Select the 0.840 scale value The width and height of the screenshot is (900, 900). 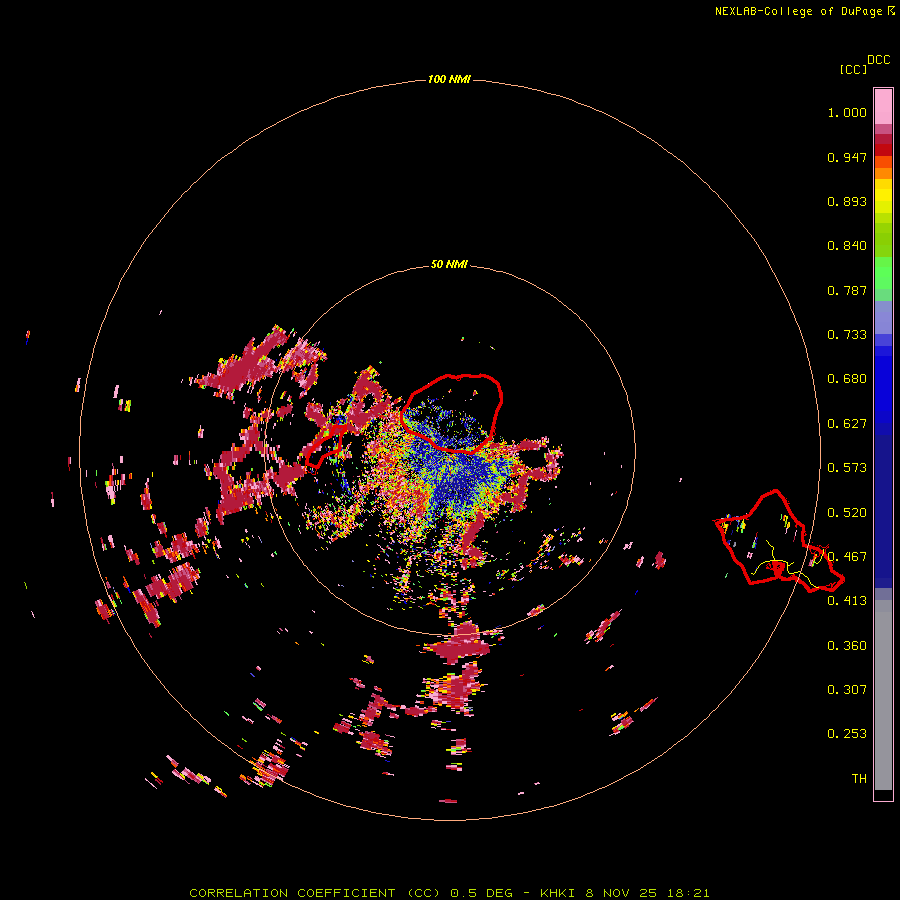[x=847, y=246]
